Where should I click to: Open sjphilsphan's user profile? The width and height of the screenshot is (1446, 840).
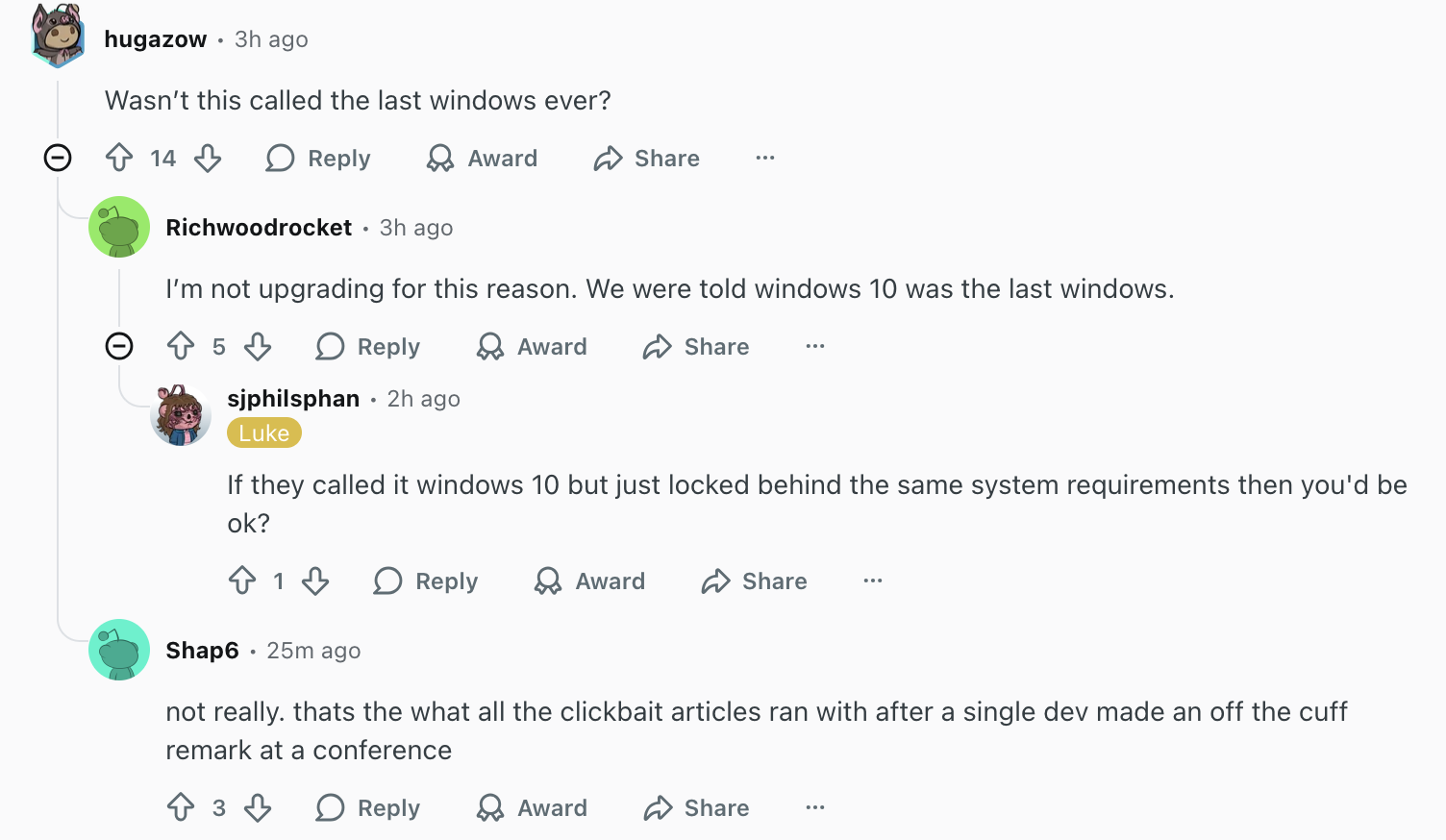(x=292, y=398)
